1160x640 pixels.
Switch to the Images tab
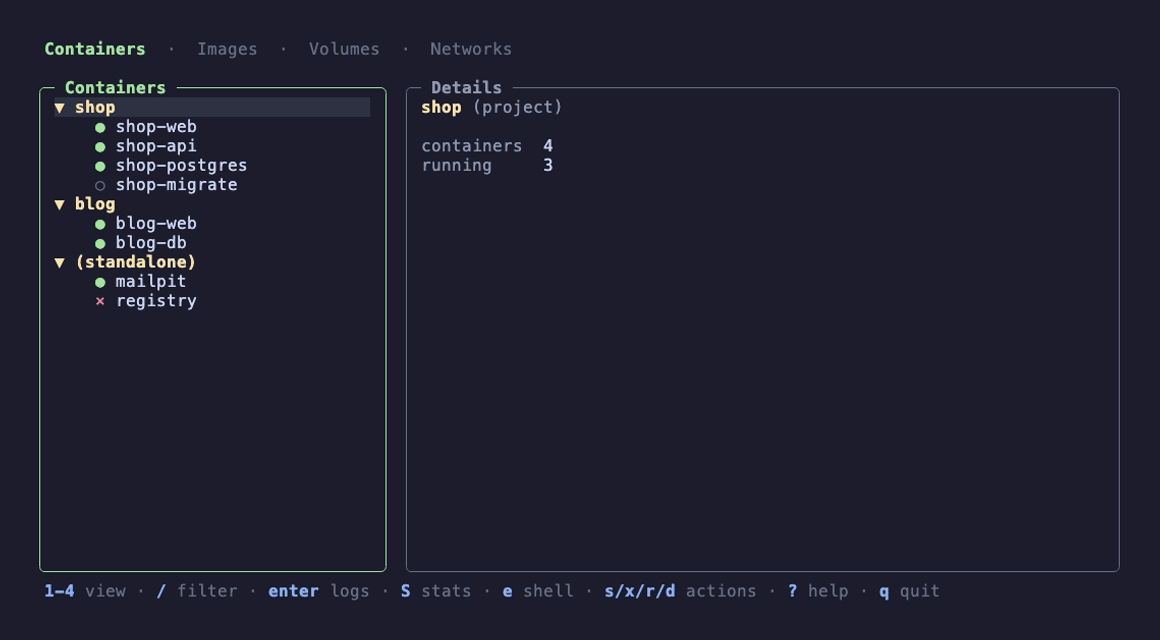tap(227, 49)
